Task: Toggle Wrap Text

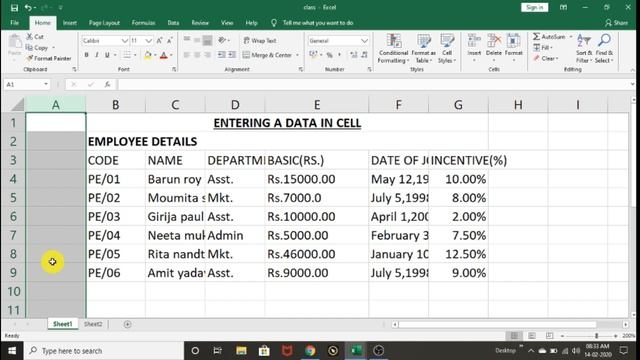Action: tap(260, 40)
